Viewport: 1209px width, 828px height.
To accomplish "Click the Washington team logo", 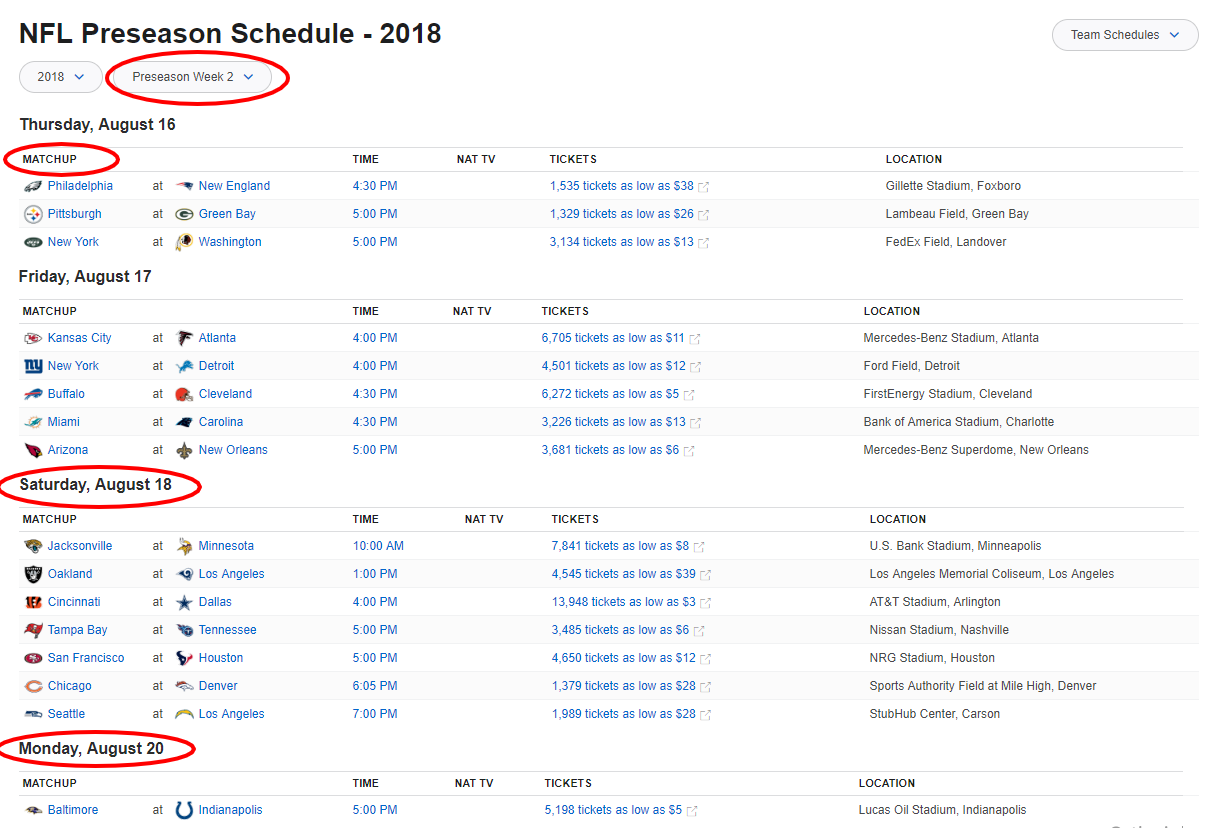I will (184, 242).
